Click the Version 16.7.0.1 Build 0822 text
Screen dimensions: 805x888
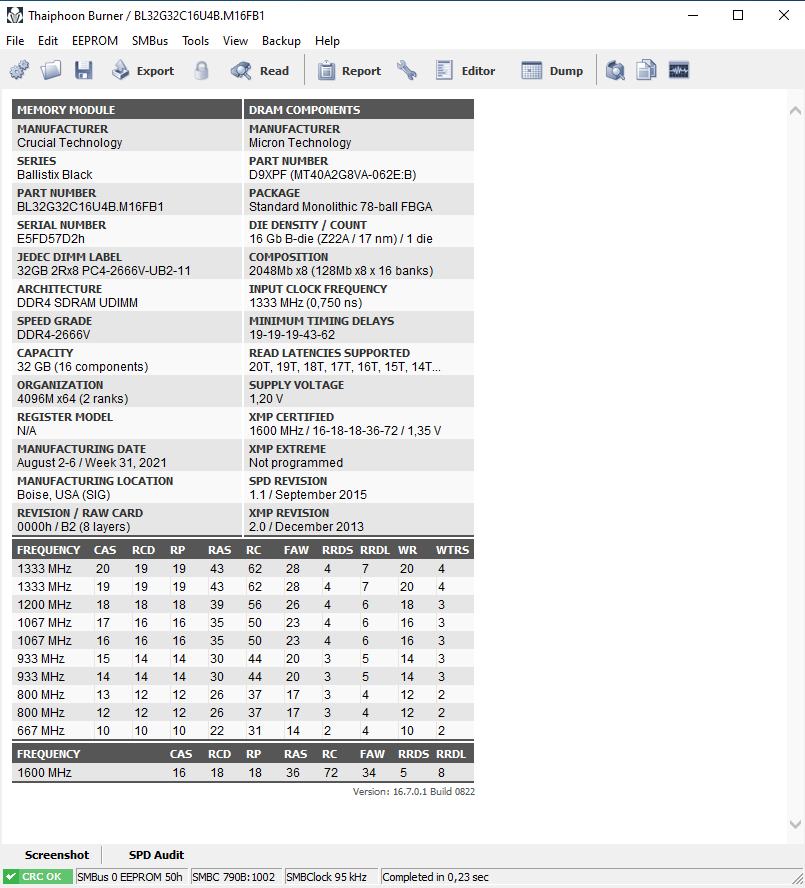tap(414, 791)
